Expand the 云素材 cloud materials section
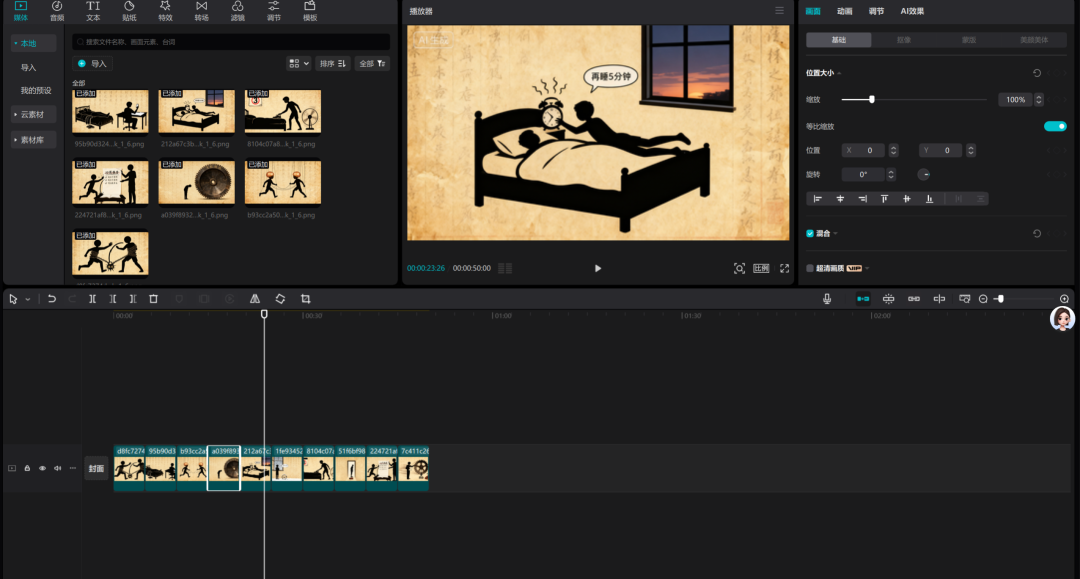This screenshot has width=1080, height=579. (x=33, y=114)
